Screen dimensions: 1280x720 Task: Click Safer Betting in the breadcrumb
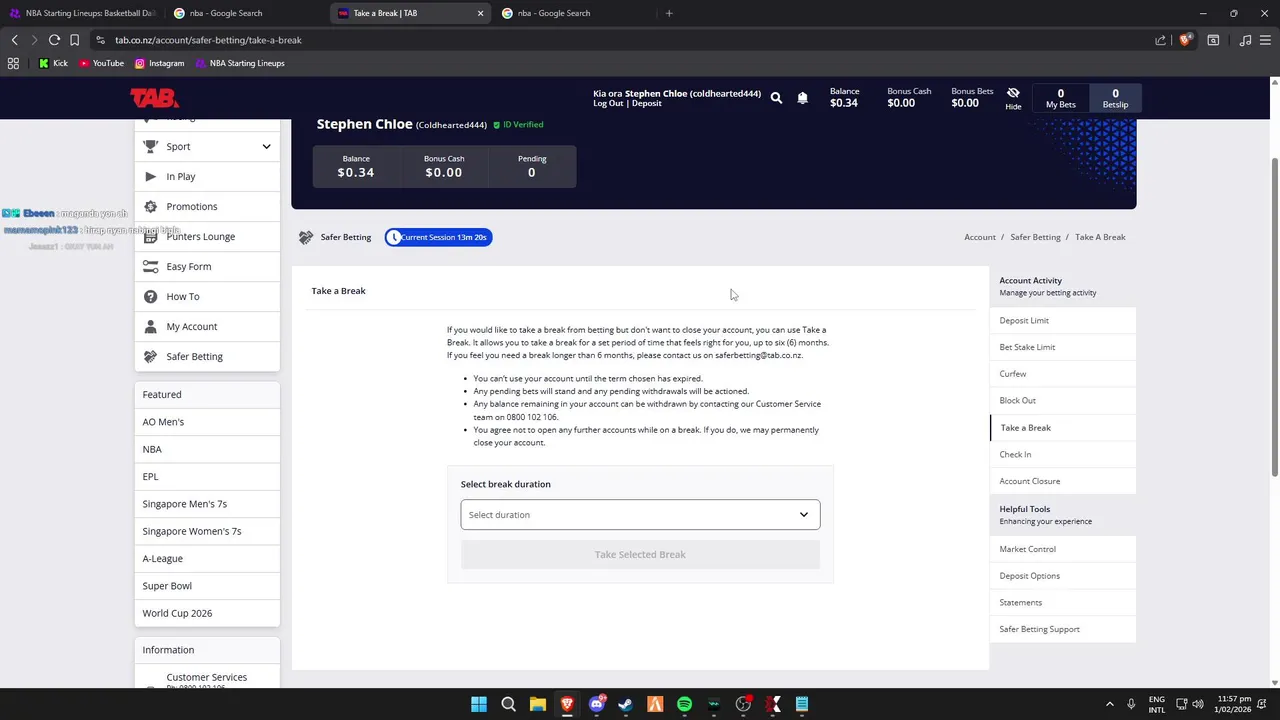click(x=1035, y=237)
